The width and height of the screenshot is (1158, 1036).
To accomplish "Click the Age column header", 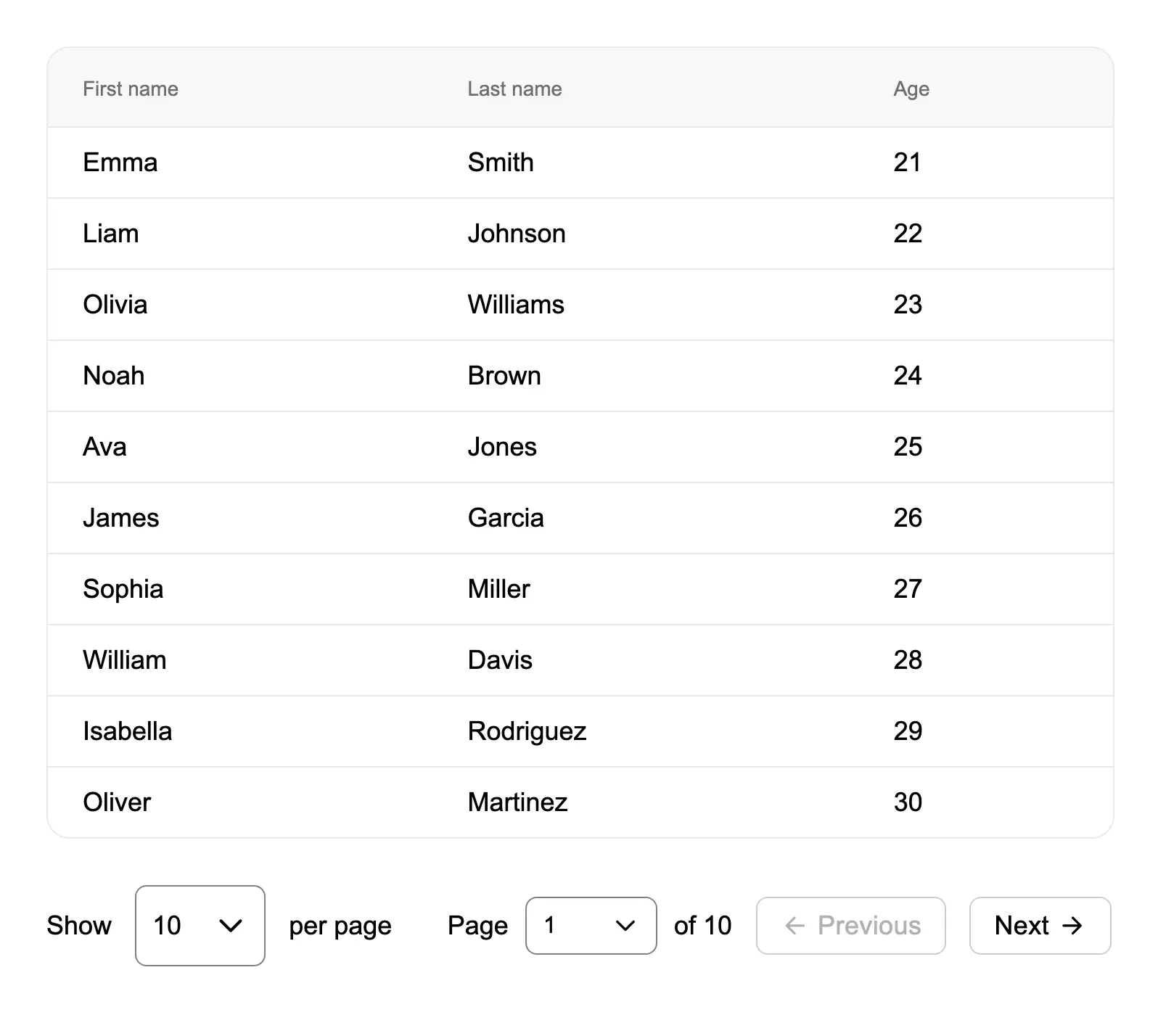I will click(x=911, y=89).
